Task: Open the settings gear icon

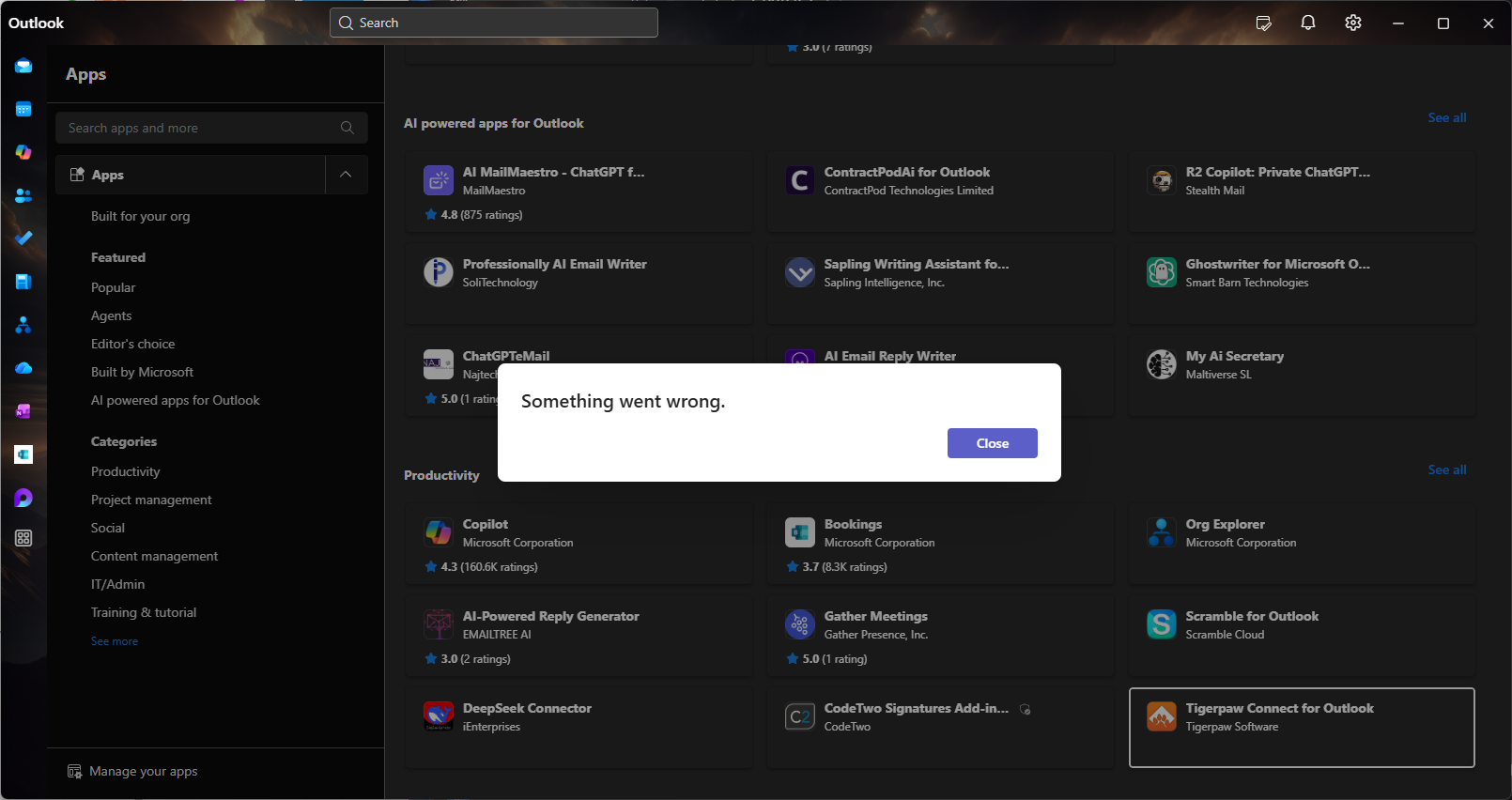Action: [1352, 23]
